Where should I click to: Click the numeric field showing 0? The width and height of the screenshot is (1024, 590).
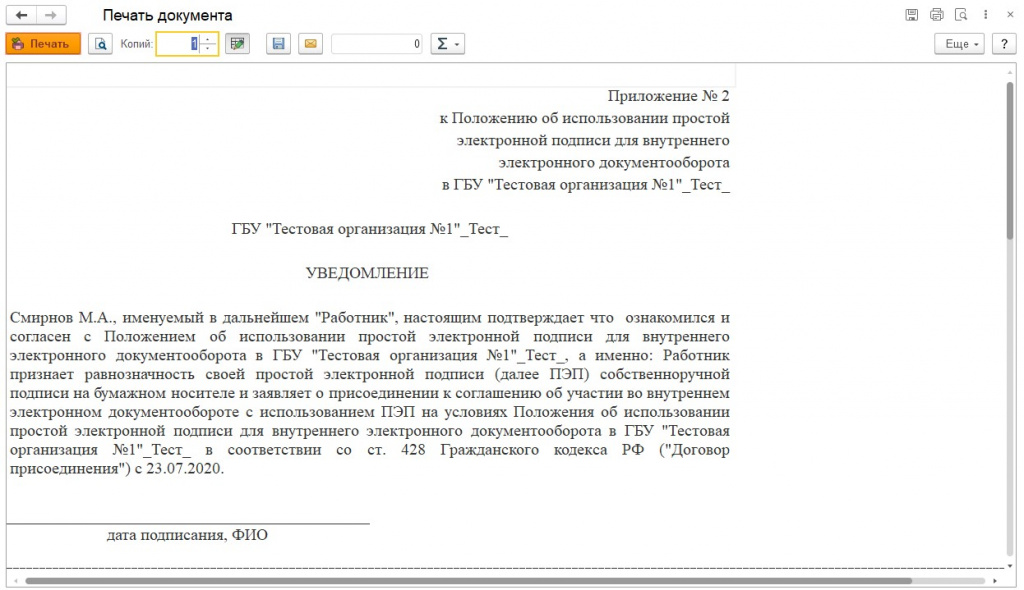pos(378,43)
